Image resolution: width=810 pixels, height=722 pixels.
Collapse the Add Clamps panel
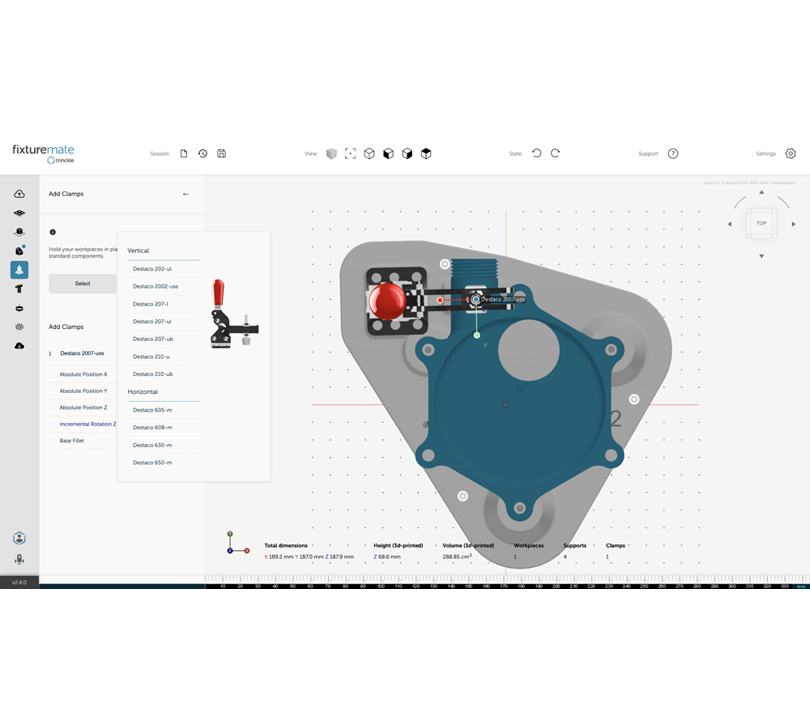point(185,193)
